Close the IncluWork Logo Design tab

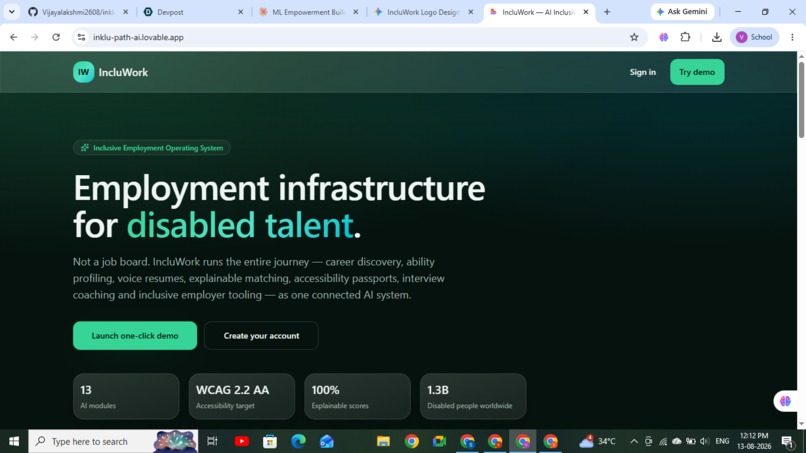pos(471,12)
